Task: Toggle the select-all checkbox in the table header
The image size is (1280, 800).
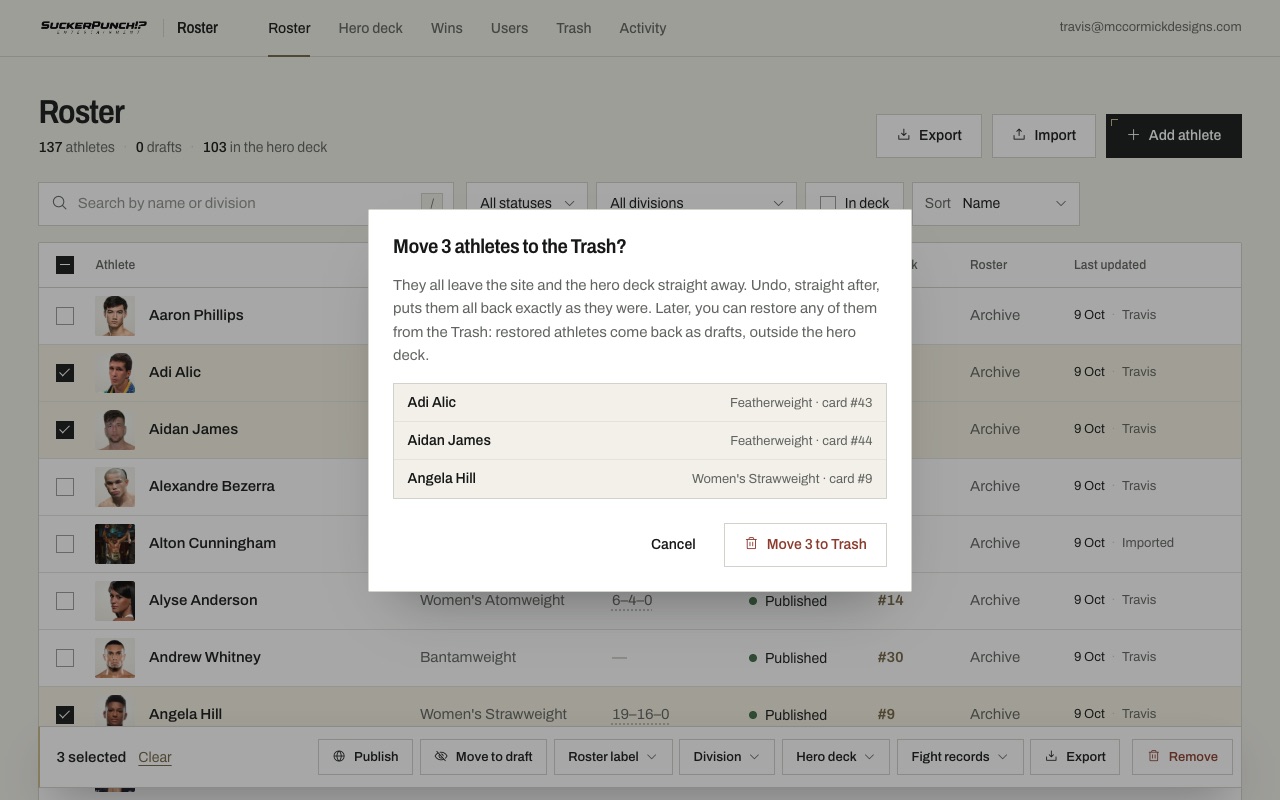Action: (65, 265)
